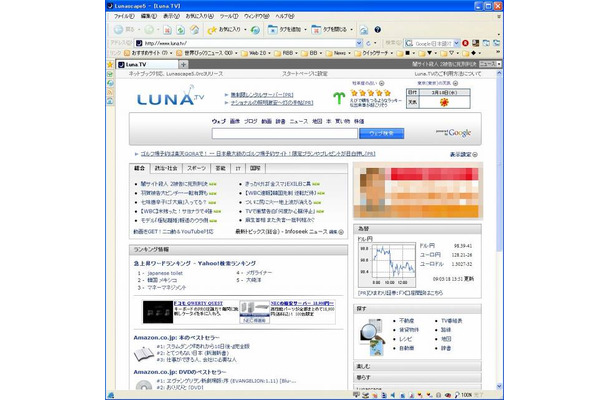Click the 表示設定 display settings link

click(461, 154)
